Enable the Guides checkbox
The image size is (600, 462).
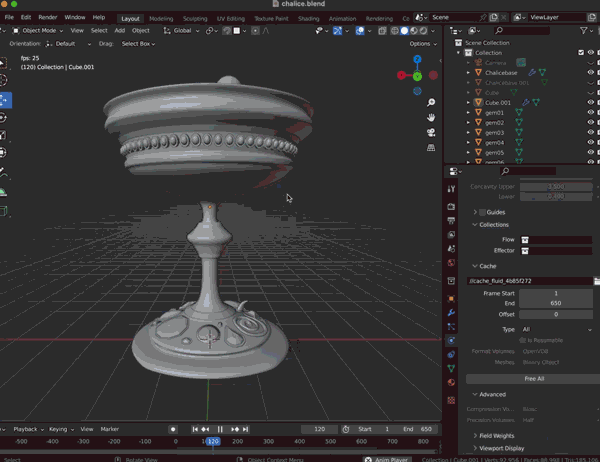(483, 212)
